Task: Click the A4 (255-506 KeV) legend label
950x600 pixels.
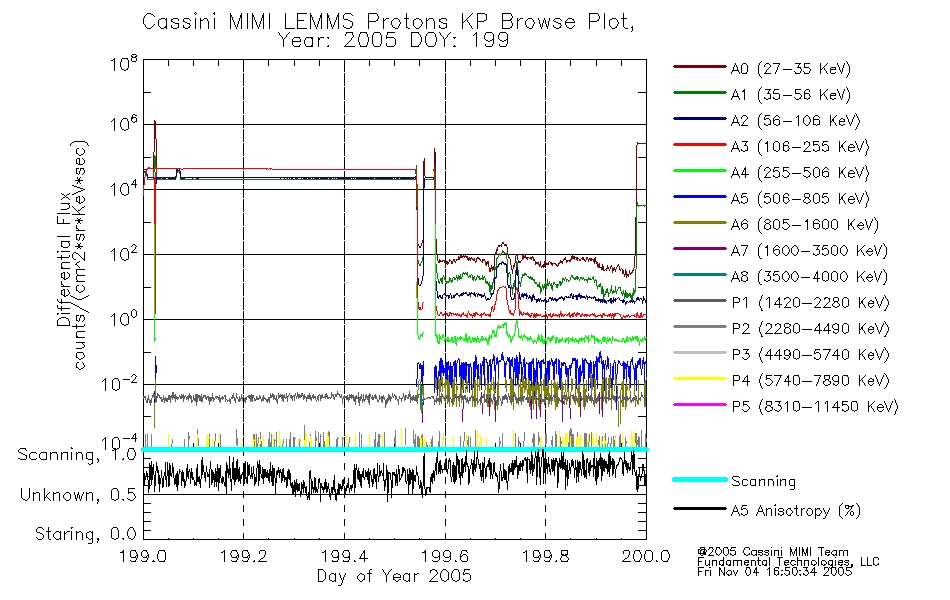Action: point(800,173)
